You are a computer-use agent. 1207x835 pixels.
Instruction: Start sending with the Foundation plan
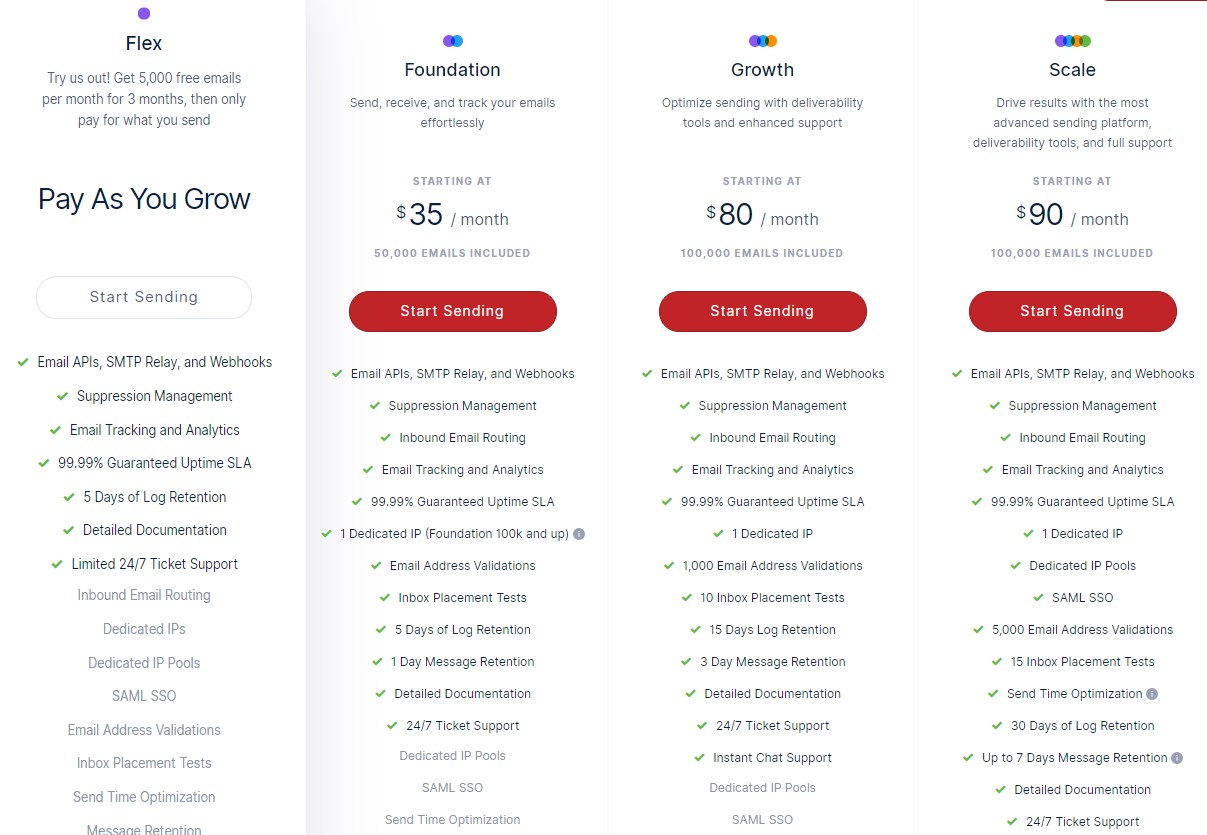(452, 311)
